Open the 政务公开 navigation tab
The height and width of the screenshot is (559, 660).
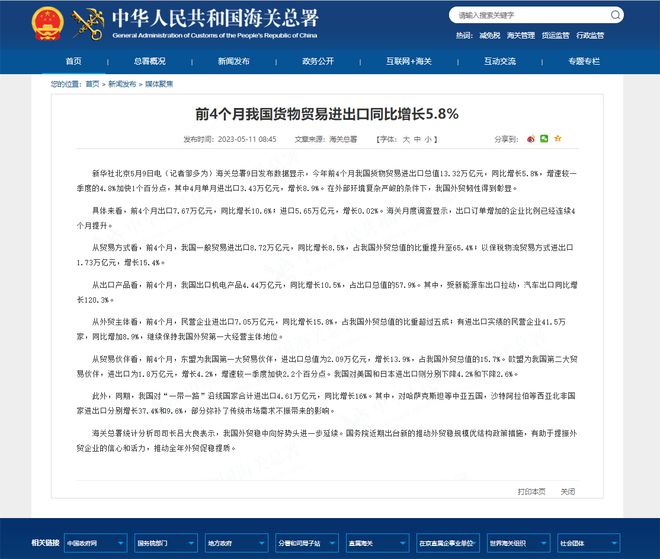pyautogui.click(x=318, y=61)
